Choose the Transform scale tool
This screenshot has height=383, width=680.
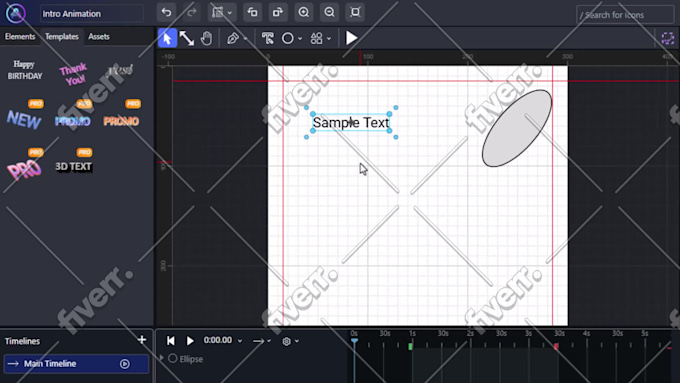pyautogui.click(x=187, y=38)
